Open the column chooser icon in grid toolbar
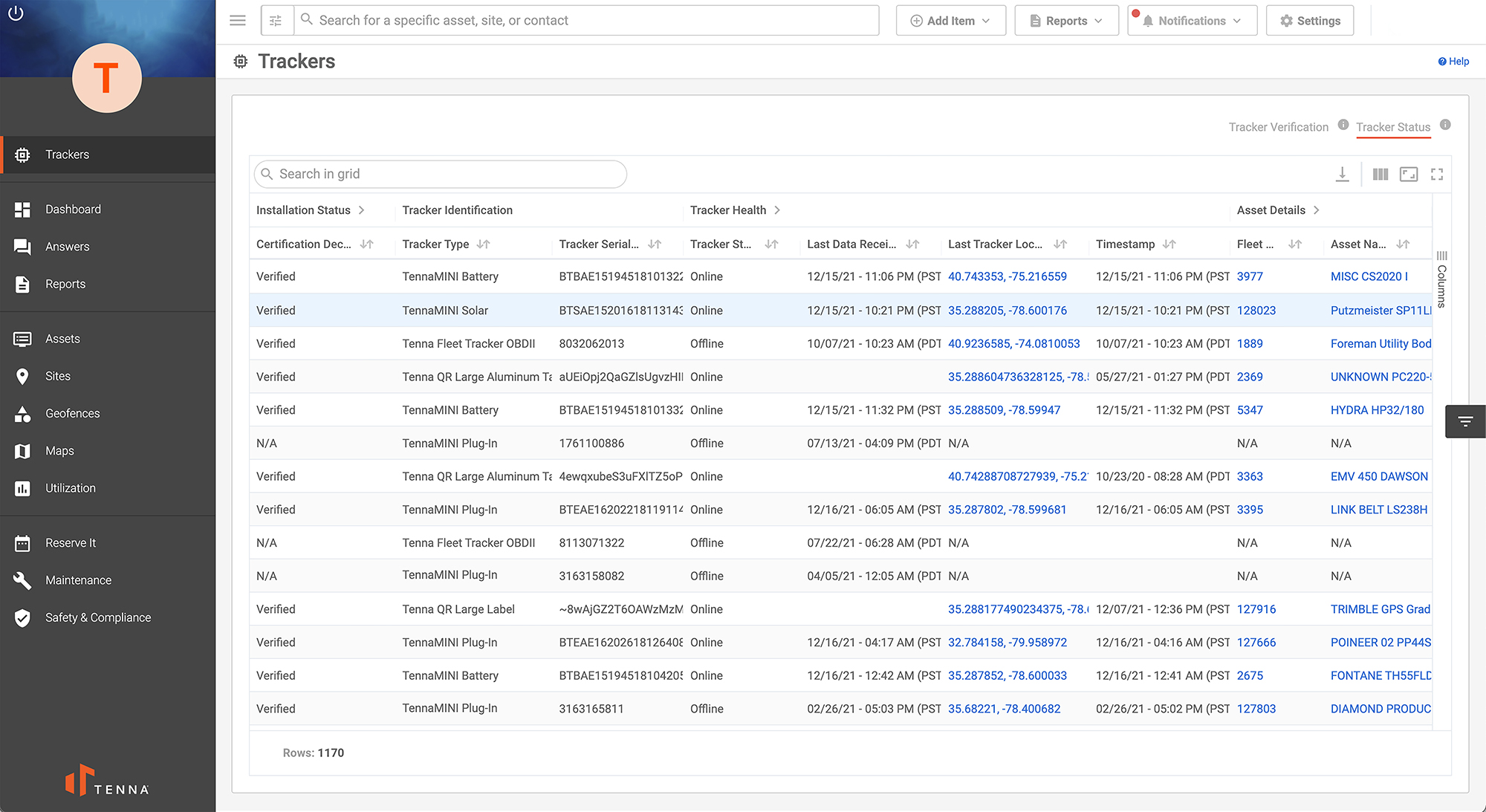 pyautogui.click(x=1380, y=174)
